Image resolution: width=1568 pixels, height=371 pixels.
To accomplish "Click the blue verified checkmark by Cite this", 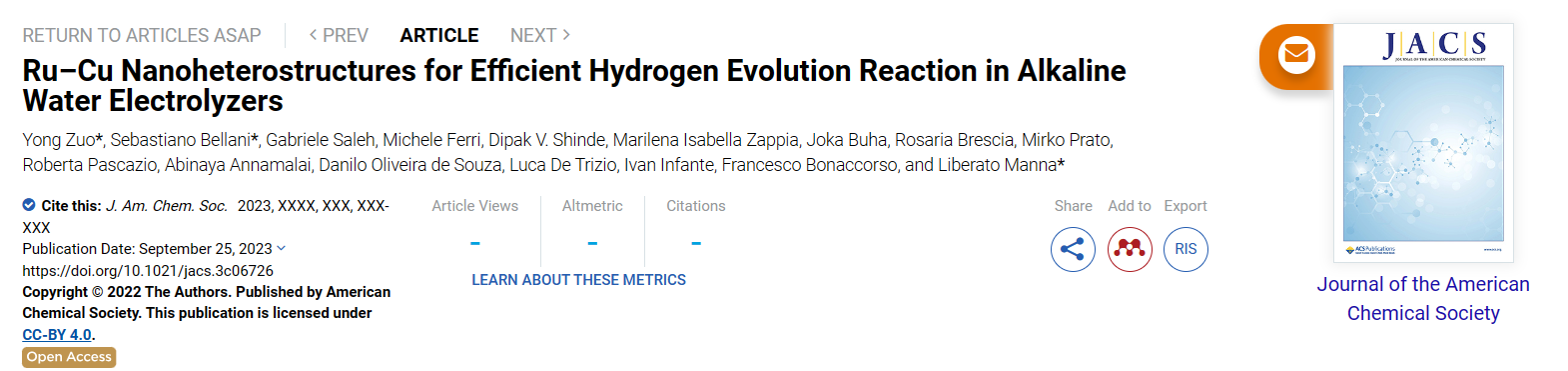I will 29,205.
